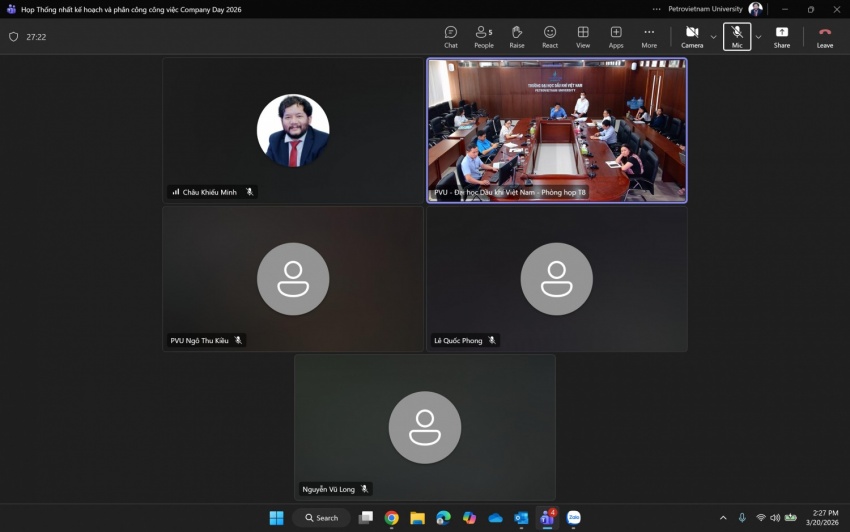Expand Camera options dropdown arrow

tap(713, 37)
